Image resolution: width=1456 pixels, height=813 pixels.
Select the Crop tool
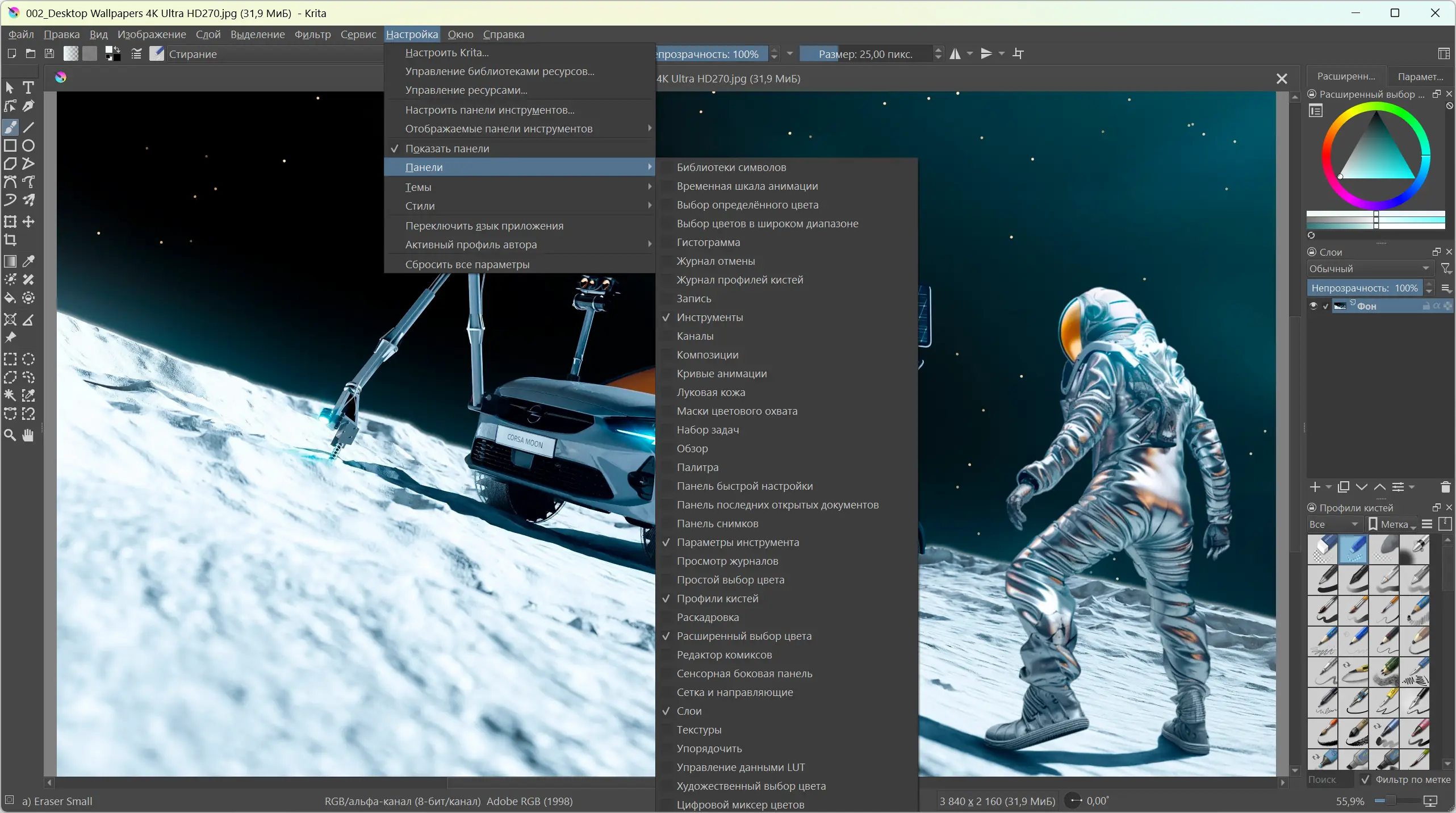(10, 240)
